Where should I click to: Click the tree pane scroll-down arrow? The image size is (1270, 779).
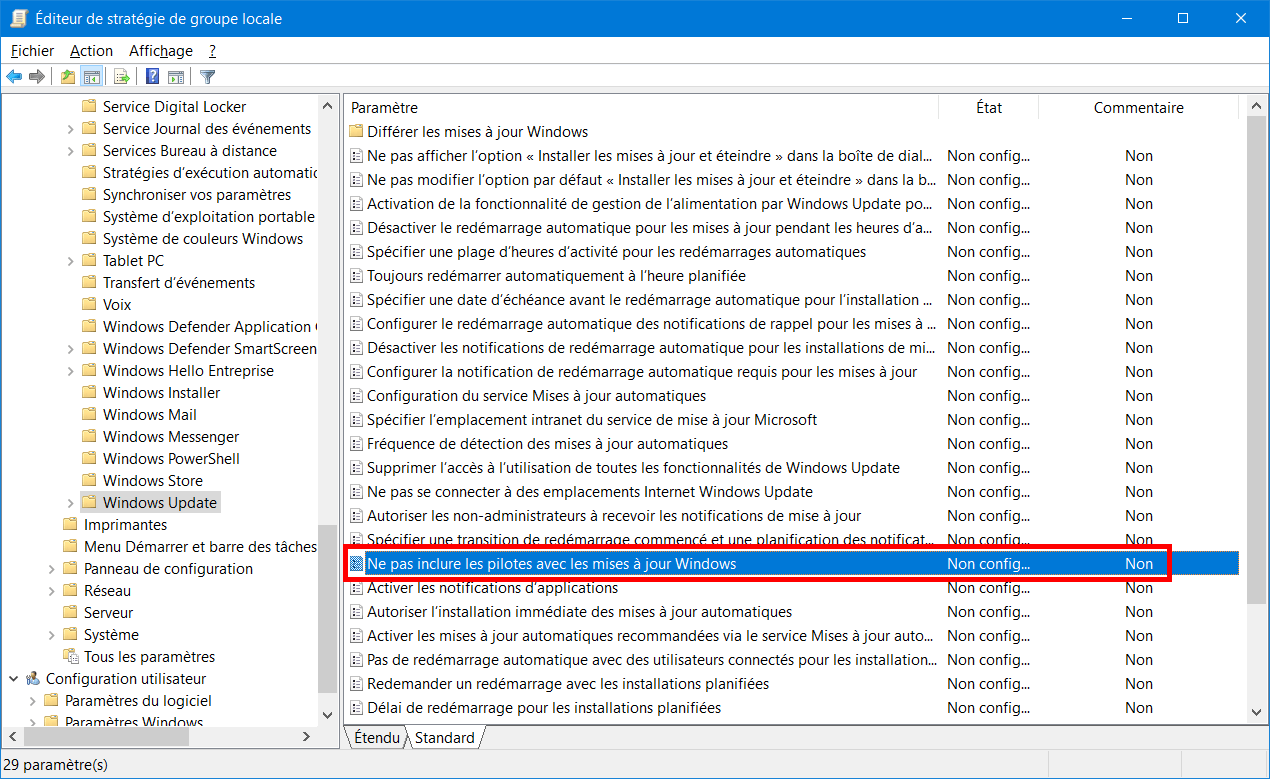point(327,716)
